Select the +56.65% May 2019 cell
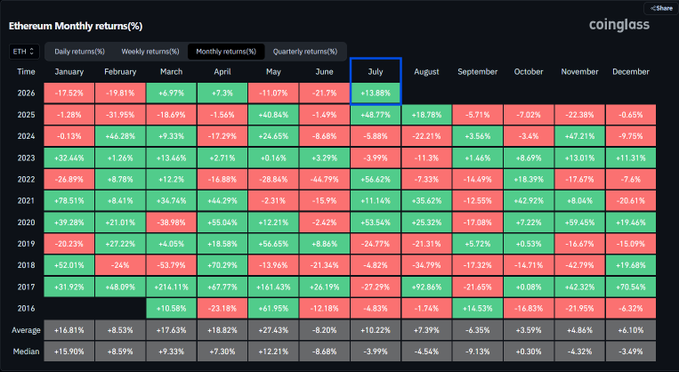The image size is (679, 372). click(x=273, y=244)
